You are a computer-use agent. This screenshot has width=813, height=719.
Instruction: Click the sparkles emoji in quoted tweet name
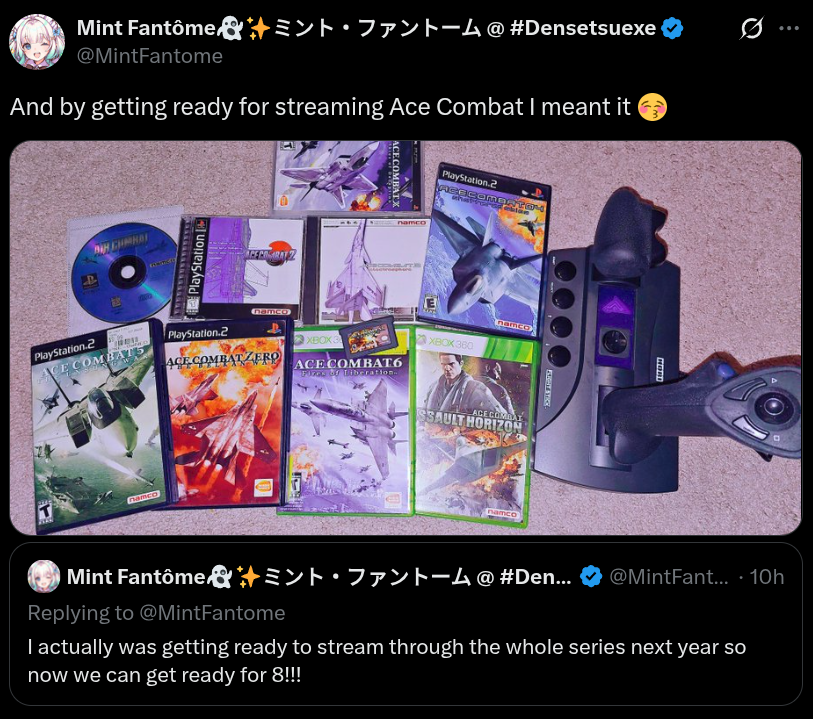248,577
